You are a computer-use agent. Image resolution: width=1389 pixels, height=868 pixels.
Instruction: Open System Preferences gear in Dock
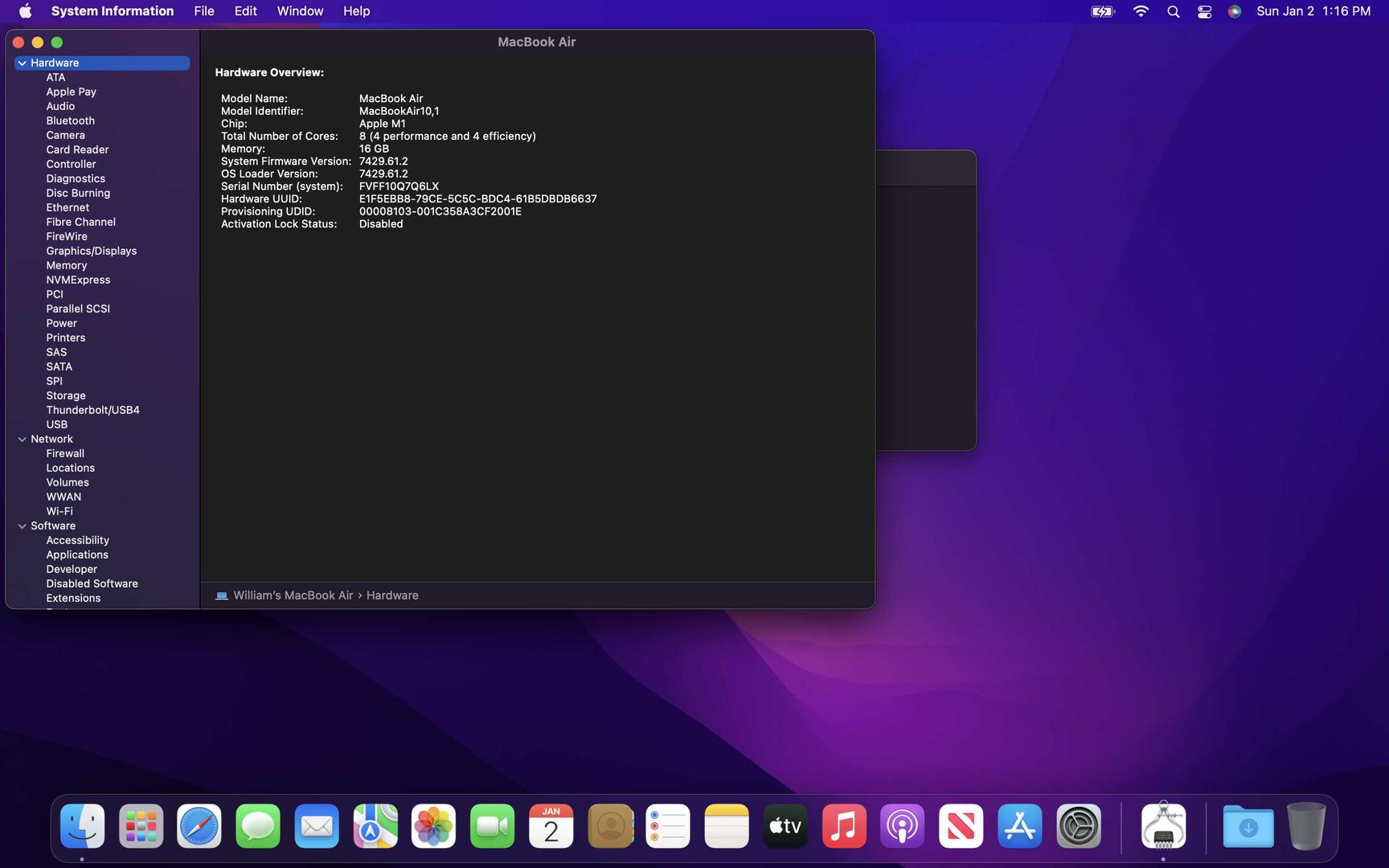coord(1079,826)
